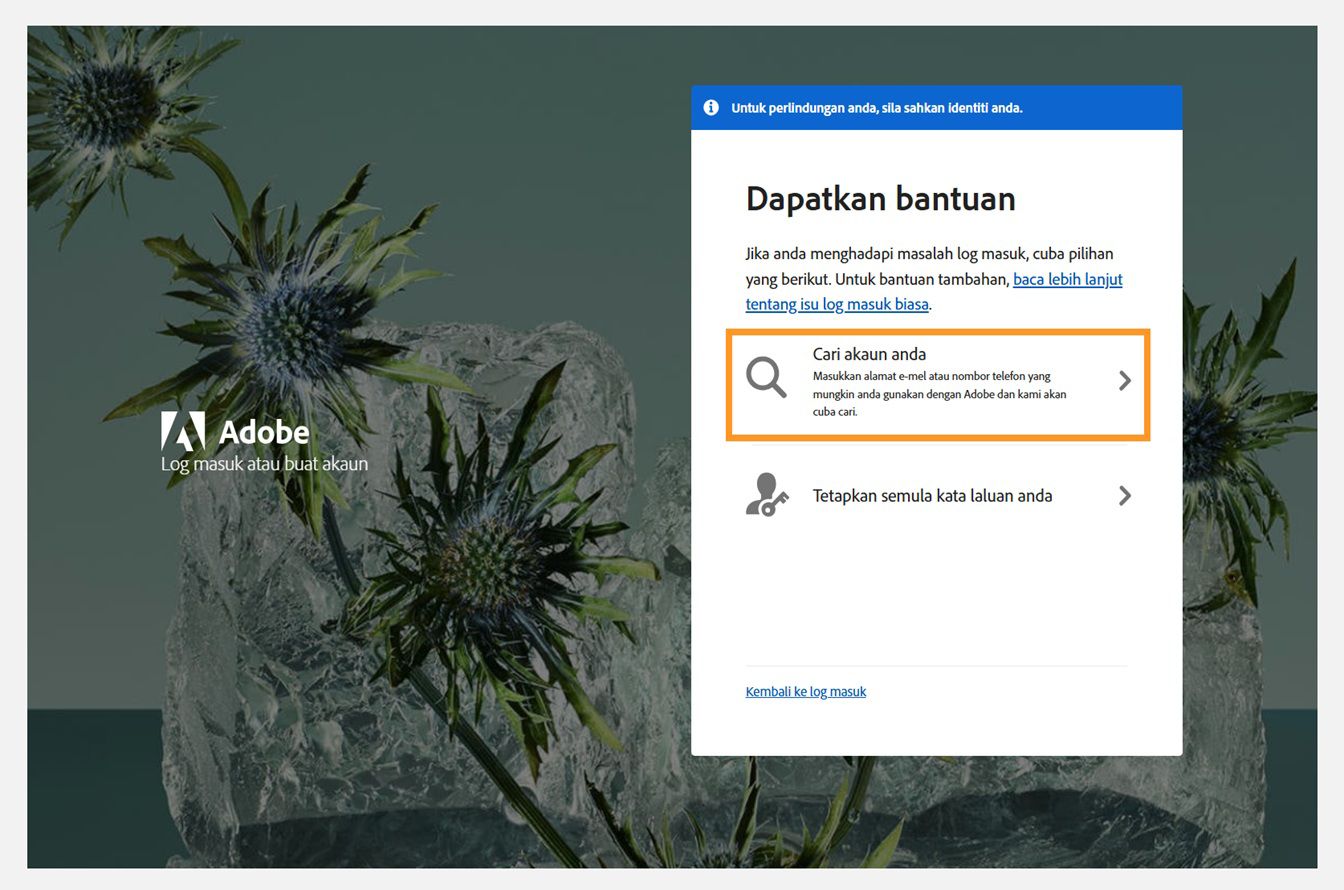Click the orange-highlighted account search card
Screen dimensions: 1344x890
[x=940, y=384]
